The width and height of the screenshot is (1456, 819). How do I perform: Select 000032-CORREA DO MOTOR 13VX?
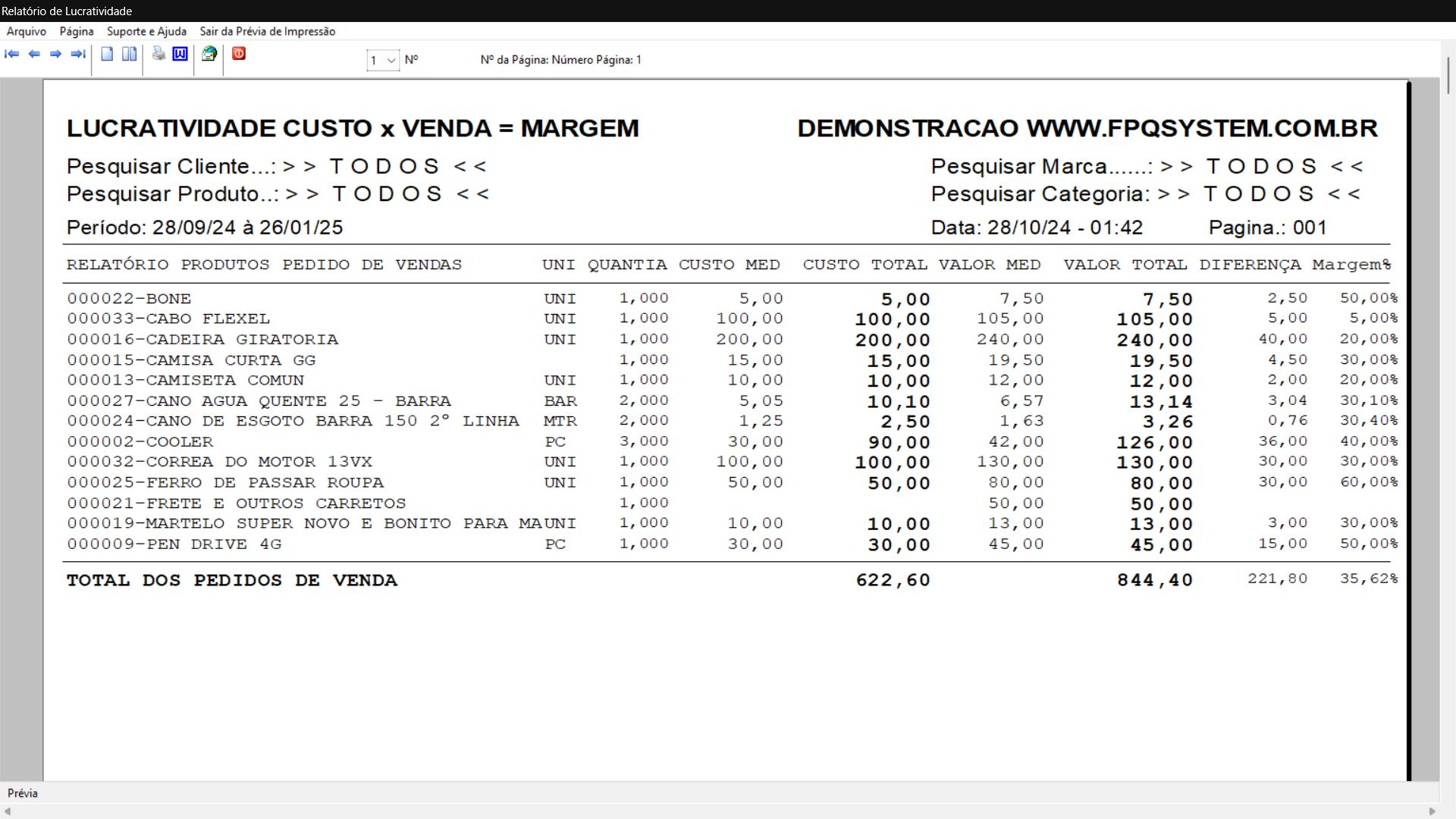coord(732,462)
